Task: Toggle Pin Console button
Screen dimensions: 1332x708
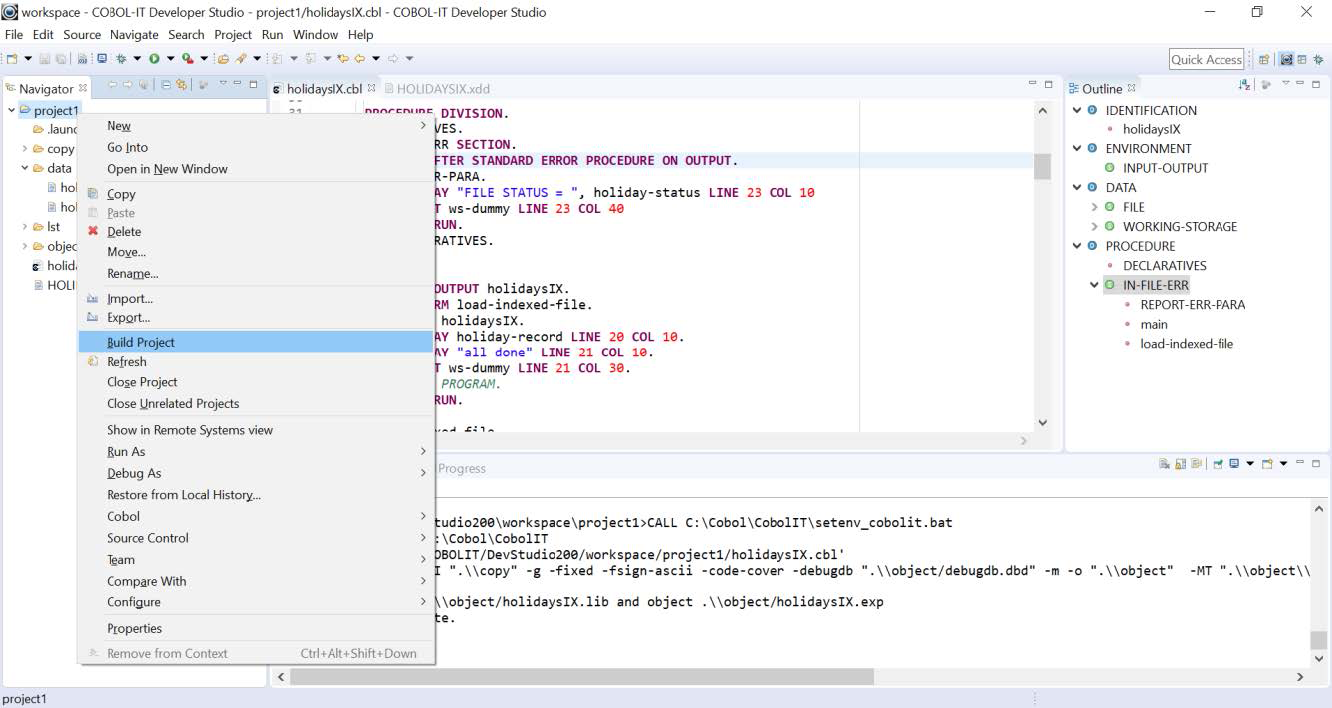Action: click(1219, 464)
